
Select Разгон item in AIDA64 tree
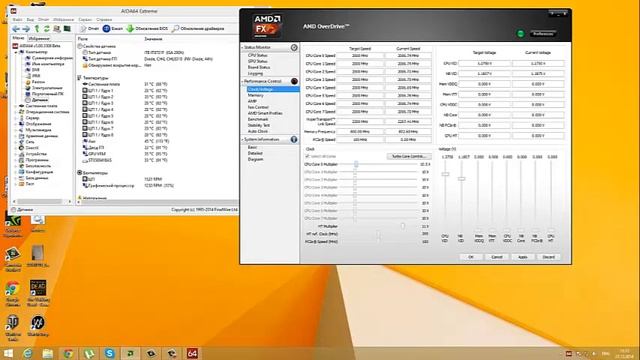pos(38,82)
